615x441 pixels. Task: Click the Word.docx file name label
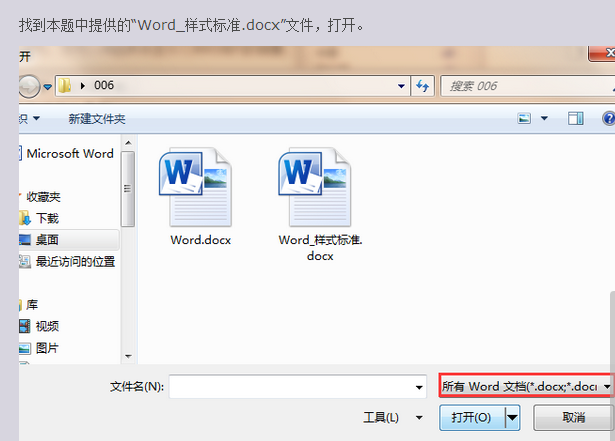(201, 240)
